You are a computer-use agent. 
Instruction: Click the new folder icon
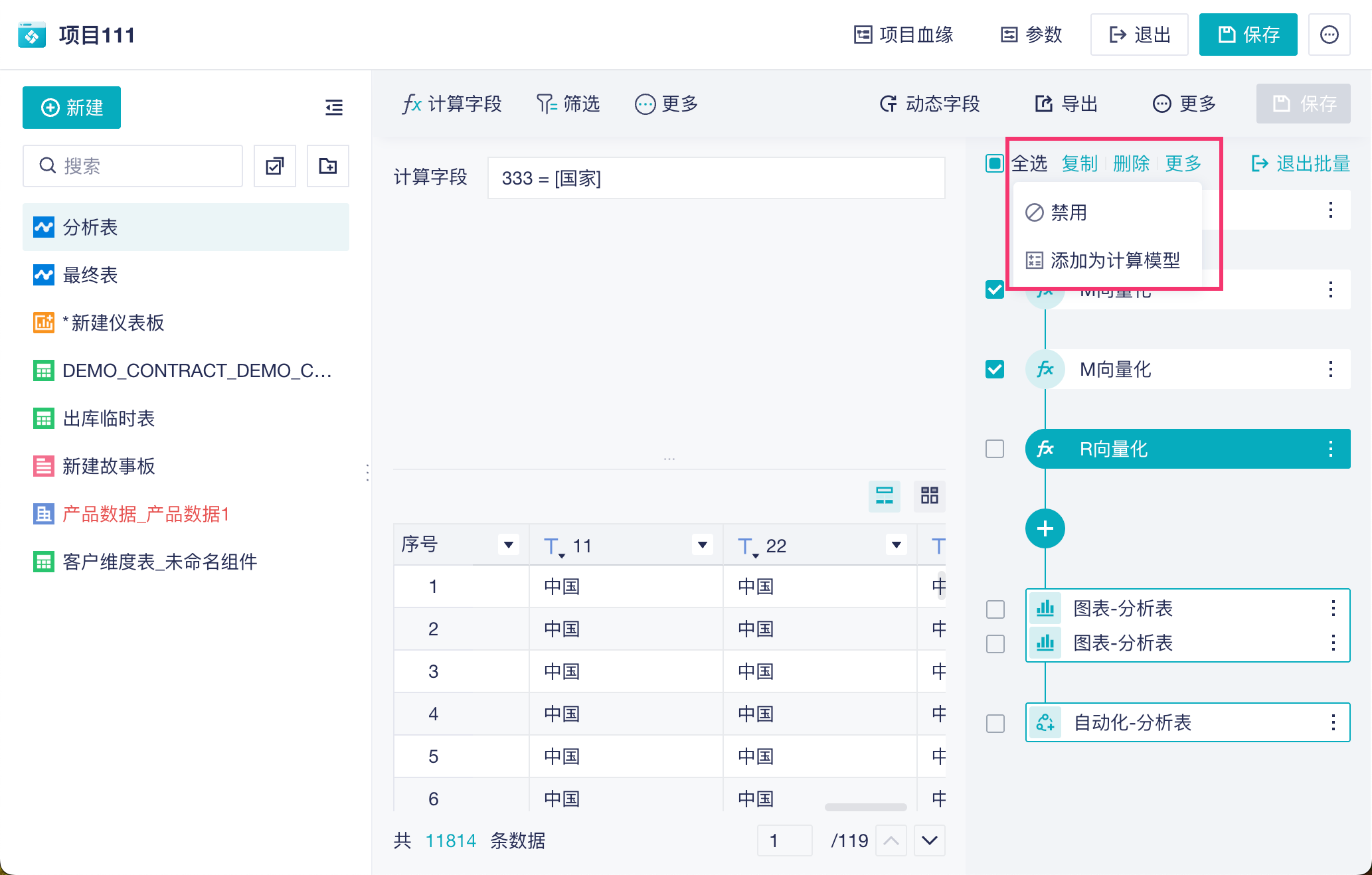[328, 166]
